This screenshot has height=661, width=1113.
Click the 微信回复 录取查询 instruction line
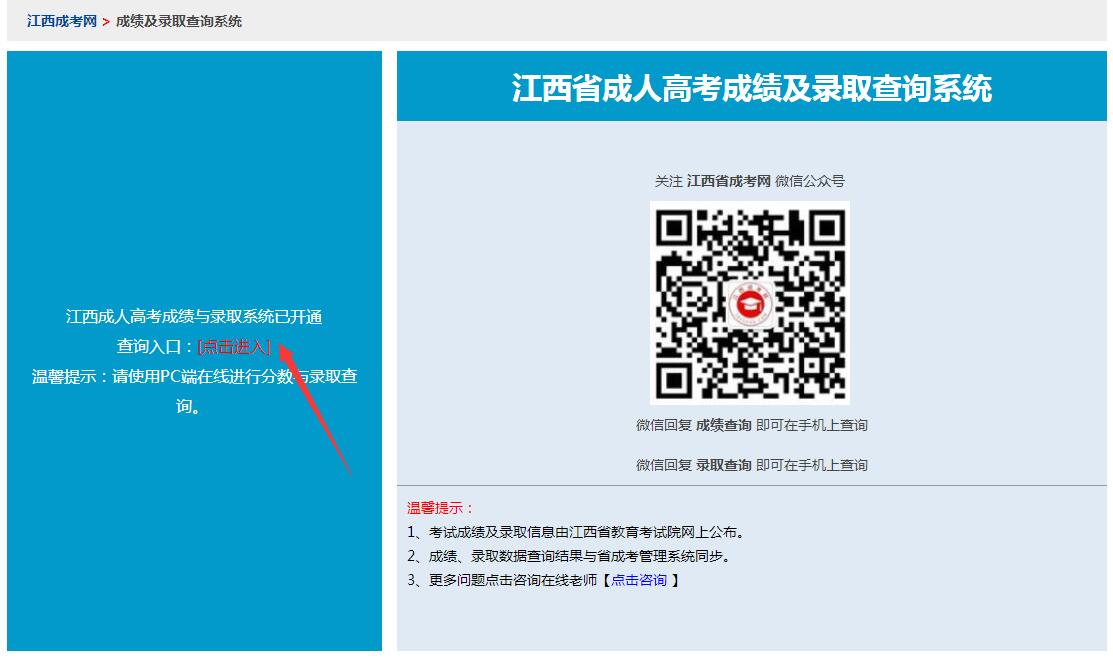(752, 465)
